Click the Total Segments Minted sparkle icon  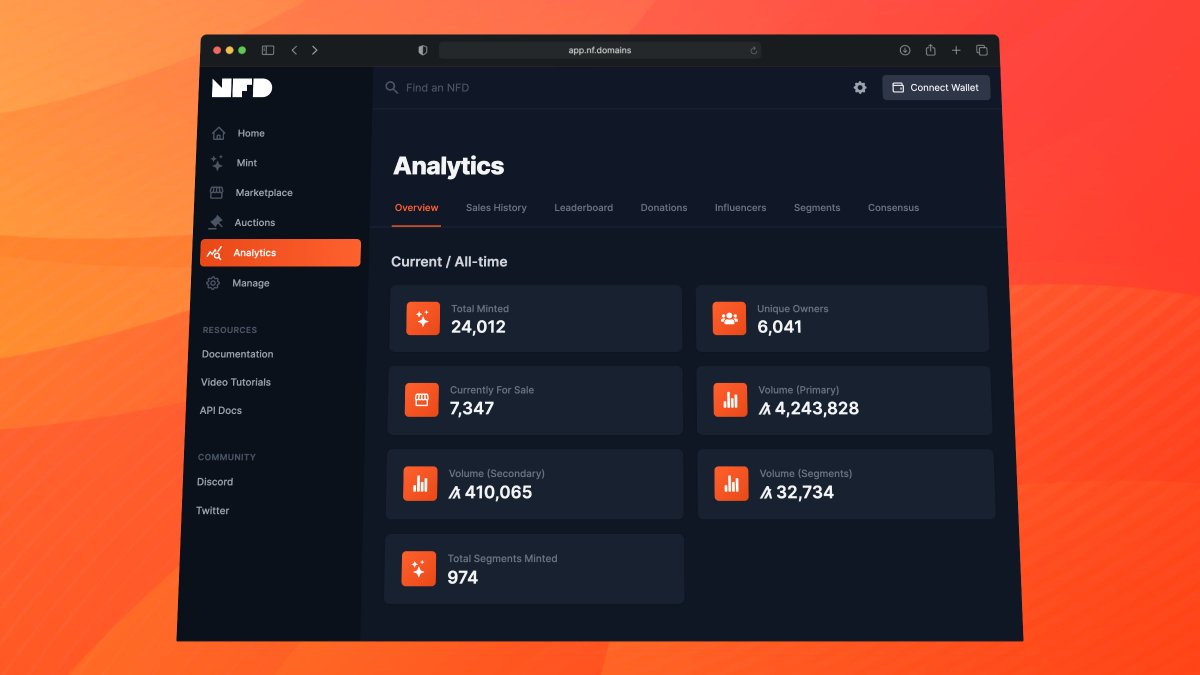[x=419, y=569]
